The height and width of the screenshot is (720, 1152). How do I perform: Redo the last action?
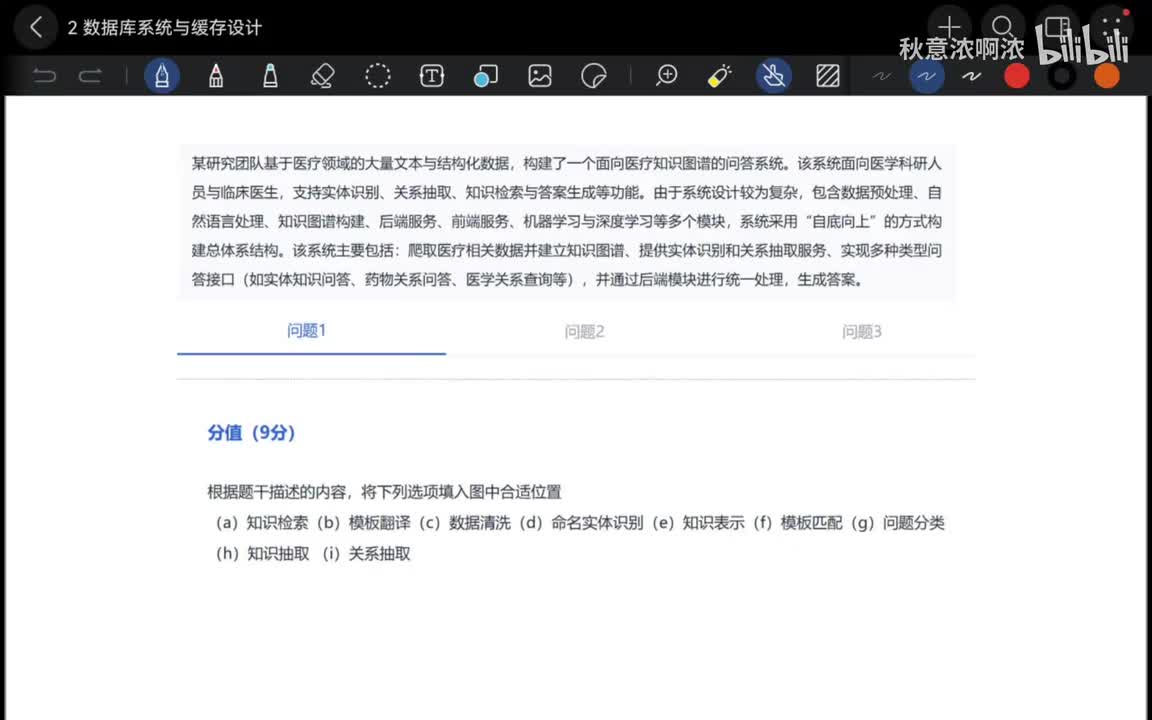90,76
